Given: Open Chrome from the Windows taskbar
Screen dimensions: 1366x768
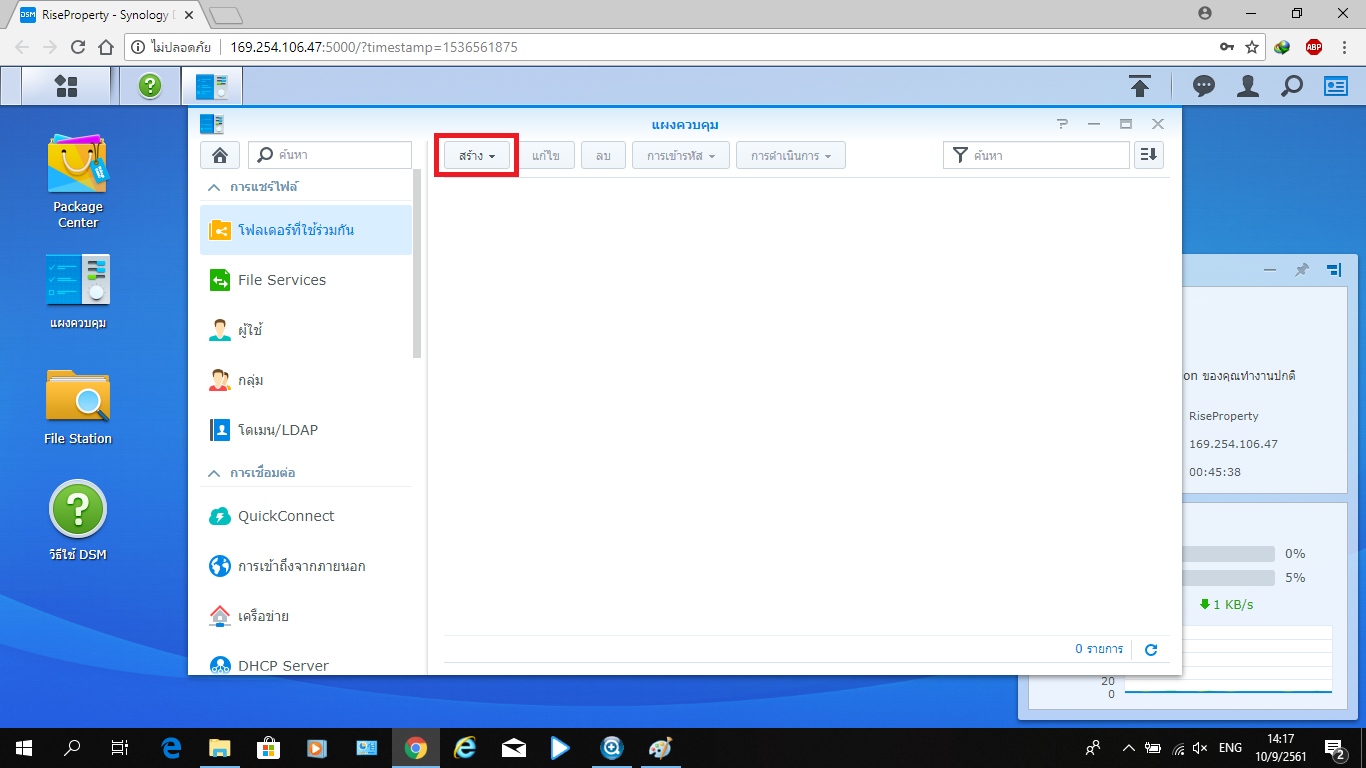Looking at the screenshot, I should [416, 747].
